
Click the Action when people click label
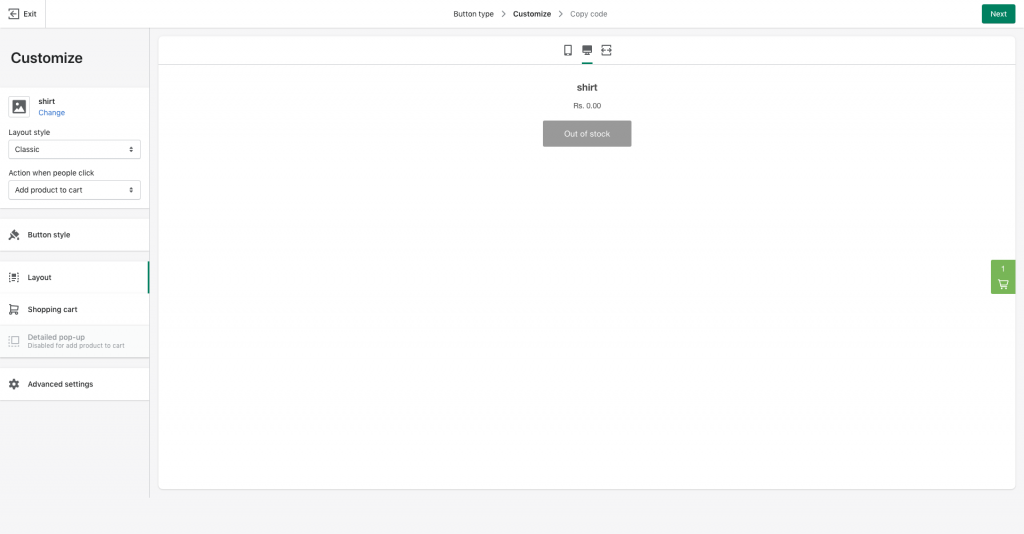52,173
